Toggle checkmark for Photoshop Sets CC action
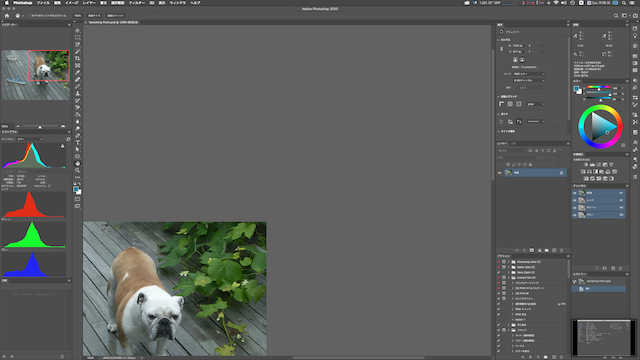The image size is (640, 360). 499,262
